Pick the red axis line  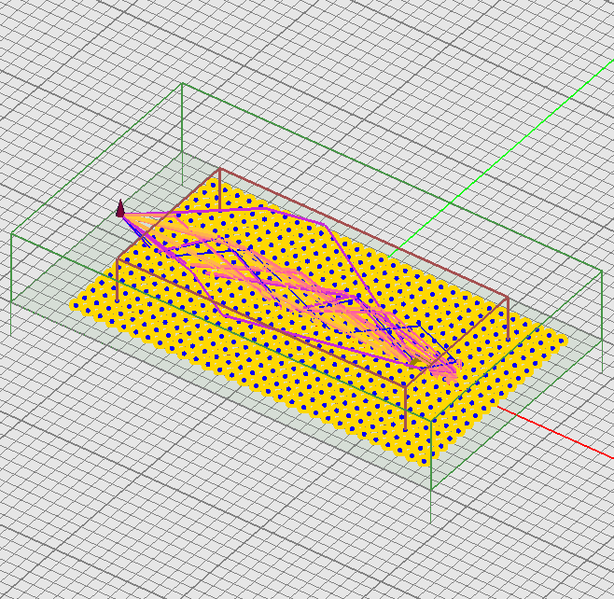pyautogui.click(x=555, y=431)
